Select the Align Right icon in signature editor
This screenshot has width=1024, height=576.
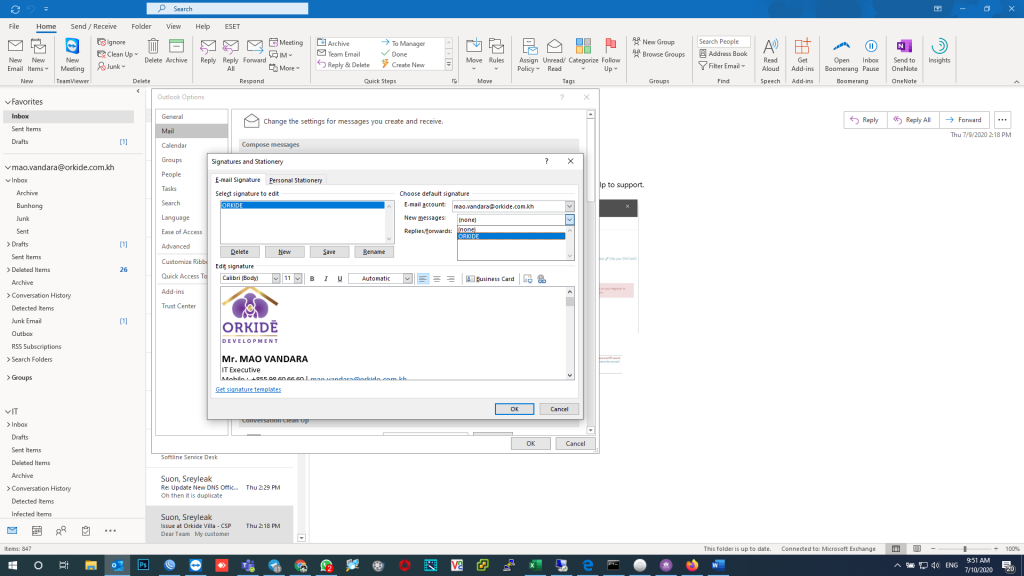pos(451,279)
